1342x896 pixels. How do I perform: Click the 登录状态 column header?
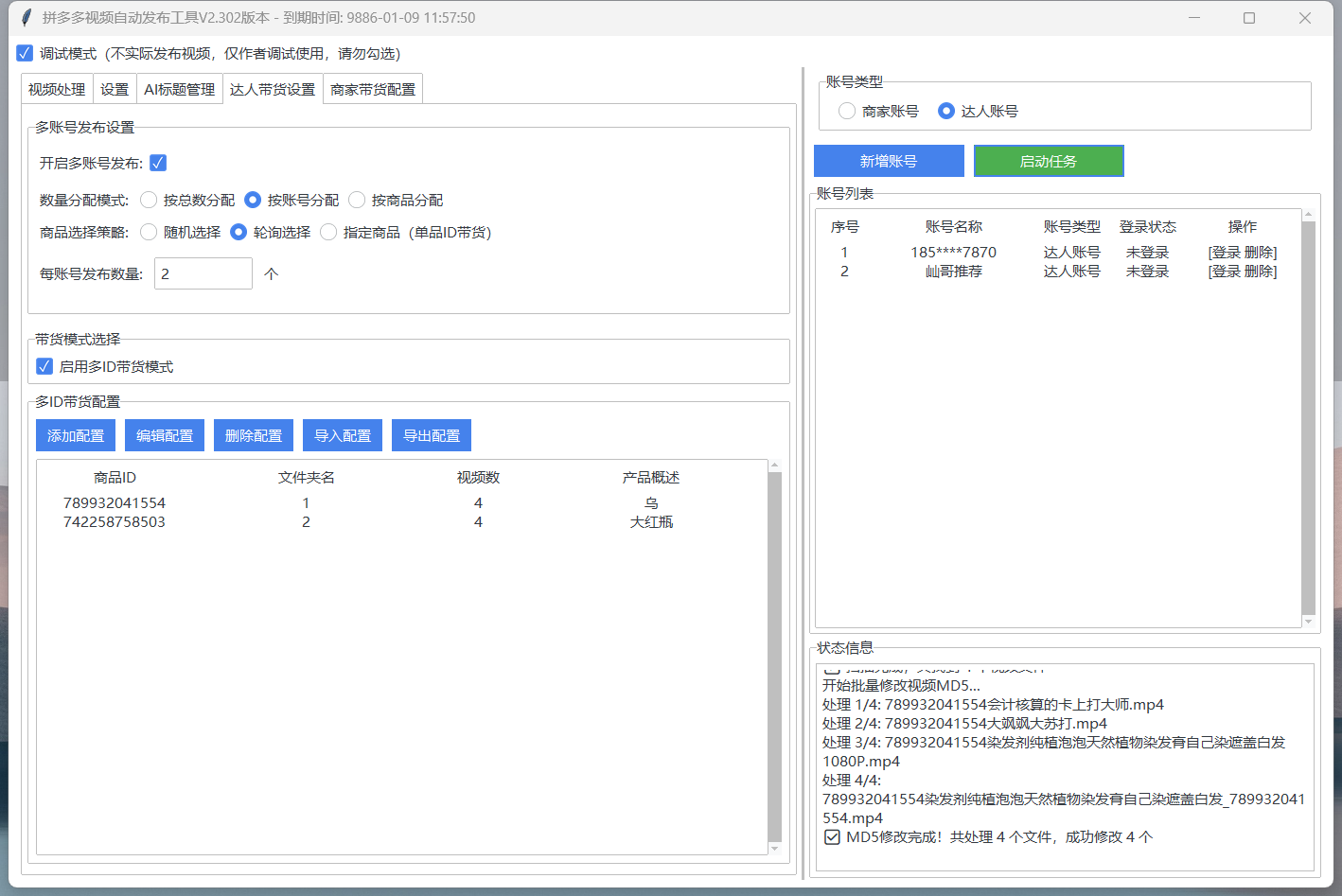click(x=1148, y=227)
